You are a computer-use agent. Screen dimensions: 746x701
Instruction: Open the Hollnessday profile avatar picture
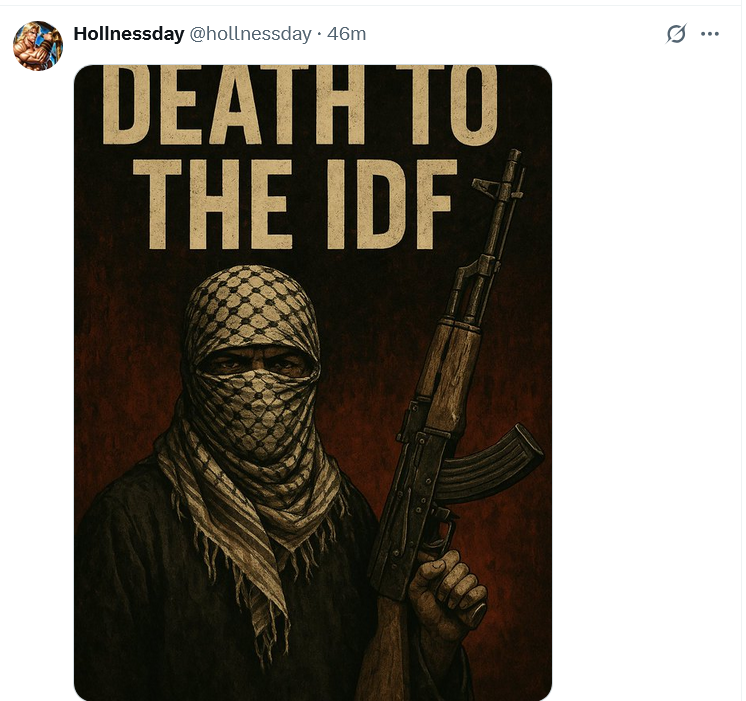[38, 46]
